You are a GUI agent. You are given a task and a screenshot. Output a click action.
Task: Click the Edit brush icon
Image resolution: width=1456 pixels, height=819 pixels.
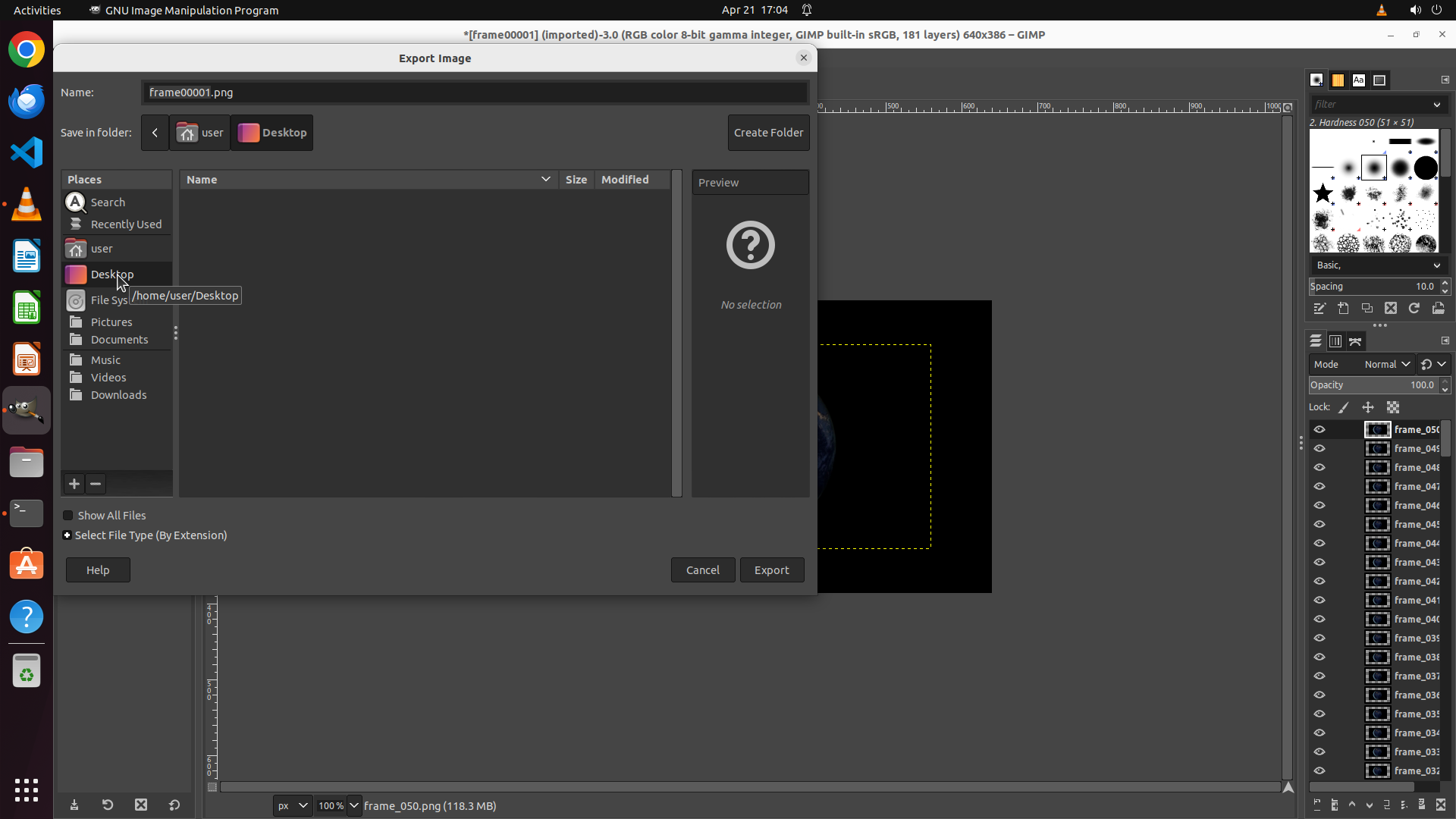coord(1319,309)
